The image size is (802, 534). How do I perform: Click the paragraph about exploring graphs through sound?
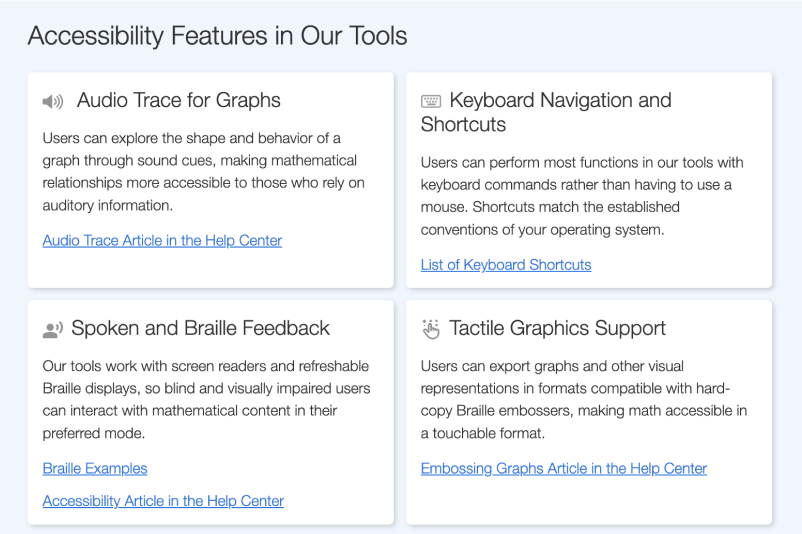coord(200,171)
